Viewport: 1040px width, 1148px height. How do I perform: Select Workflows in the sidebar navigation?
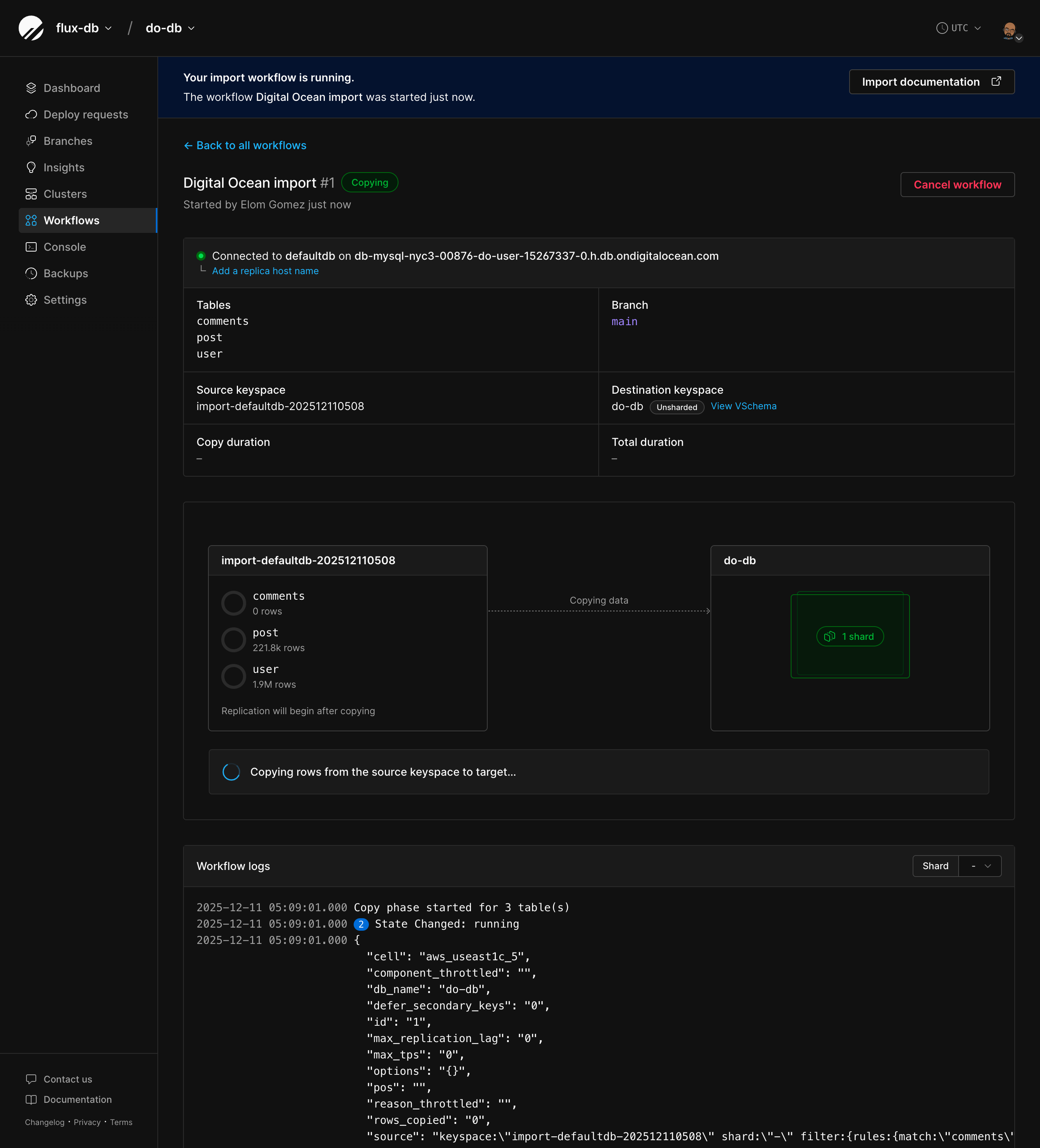click(71, 220)
